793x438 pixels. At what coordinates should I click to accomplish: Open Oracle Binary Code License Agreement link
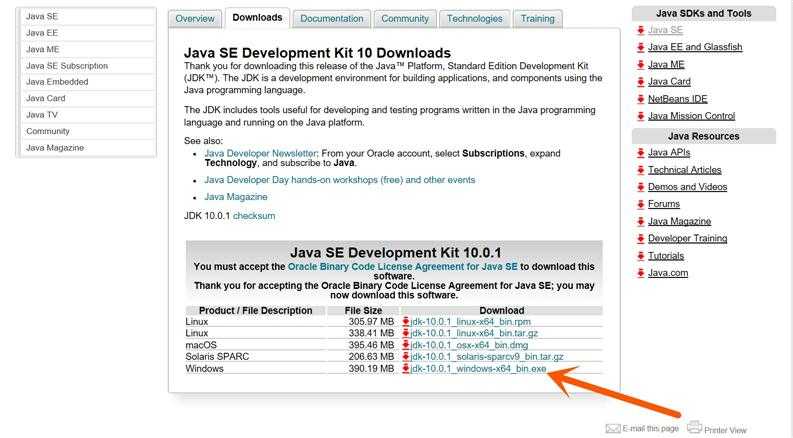pos(403,267)
